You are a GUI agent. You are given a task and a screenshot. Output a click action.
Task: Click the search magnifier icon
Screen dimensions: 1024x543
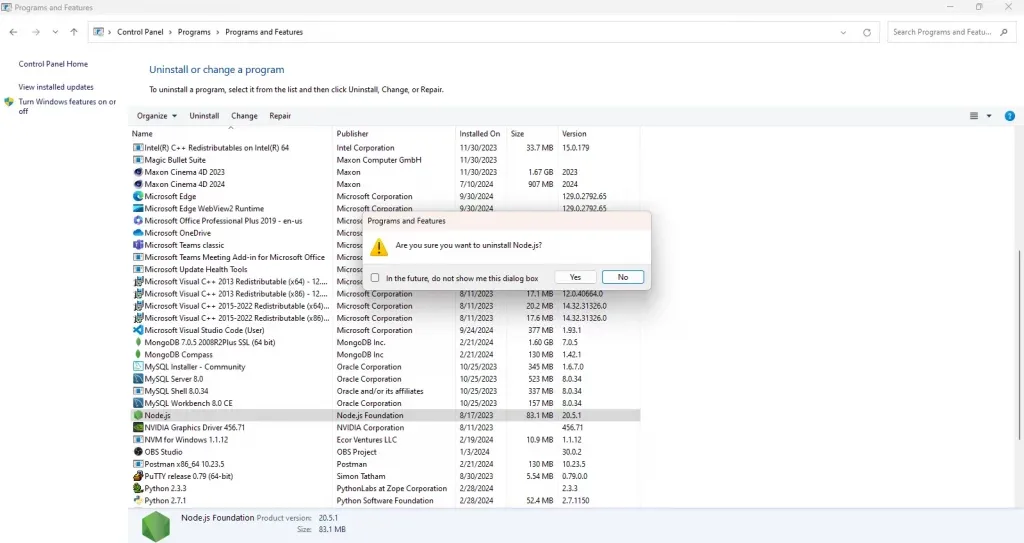pyautogui.click(x=1004, y=32)
